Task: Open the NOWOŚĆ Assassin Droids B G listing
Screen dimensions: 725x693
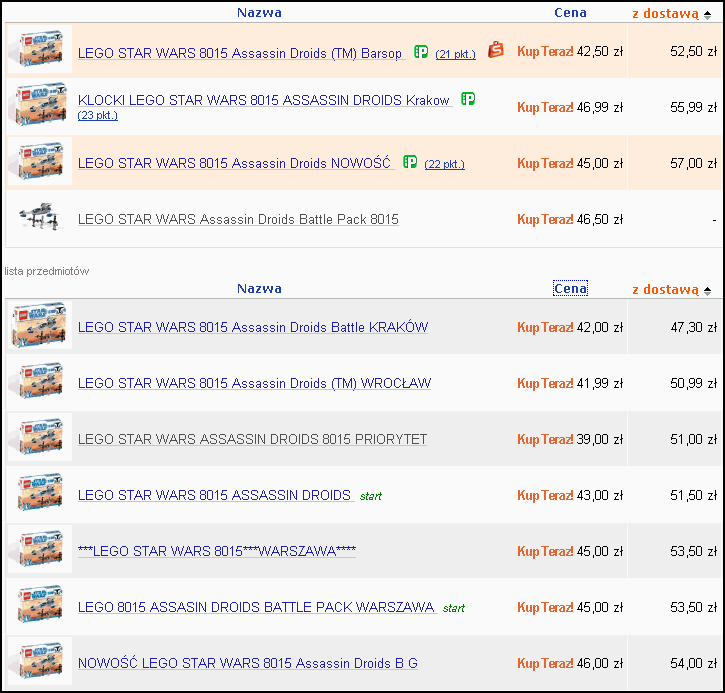Action: click(248, 663)
